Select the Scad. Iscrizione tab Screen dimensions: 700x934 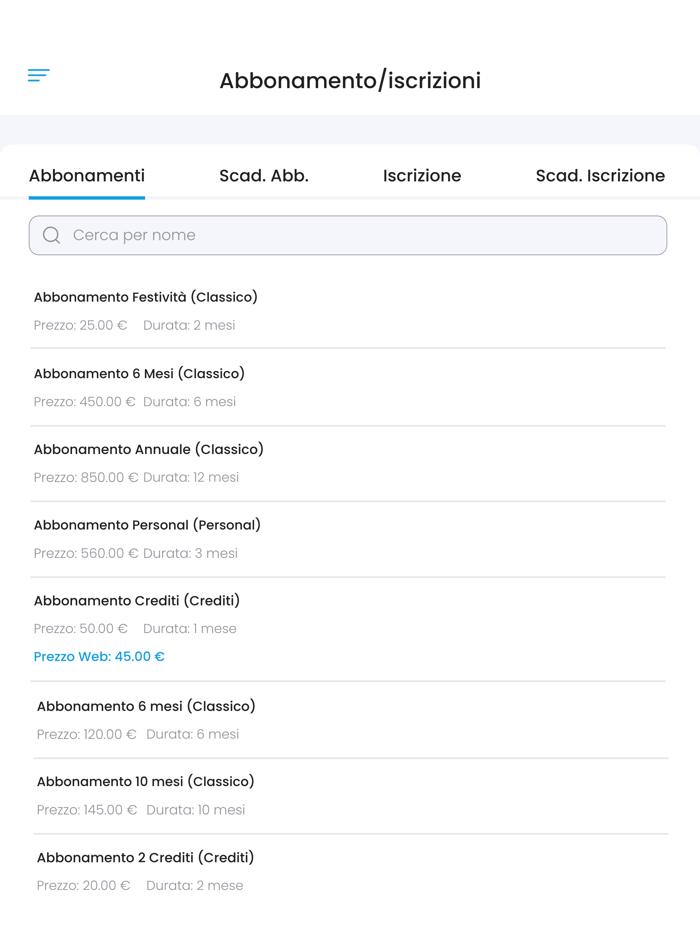[x=601, y=175]
